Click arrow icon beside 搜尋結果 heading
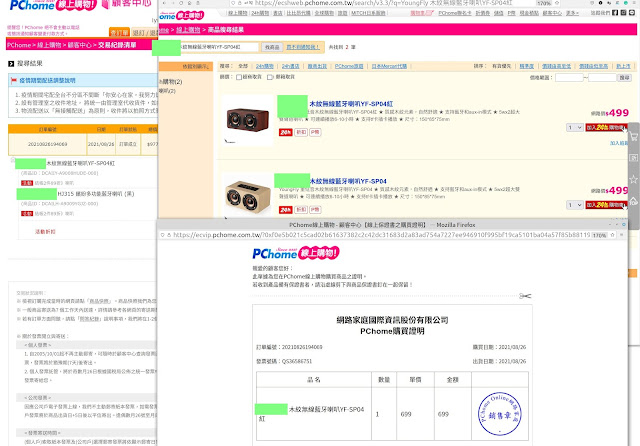 [11, 64]
